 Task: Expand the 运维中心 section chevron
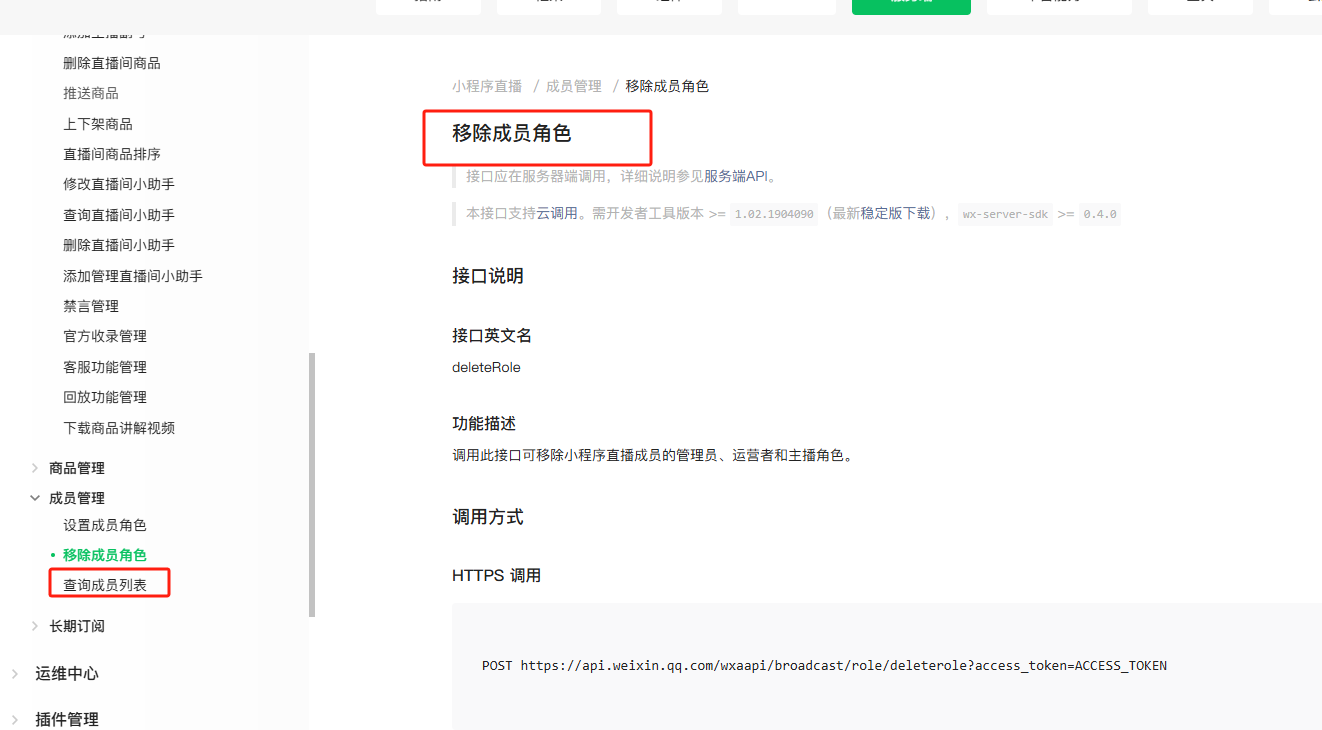click(15, 674)
